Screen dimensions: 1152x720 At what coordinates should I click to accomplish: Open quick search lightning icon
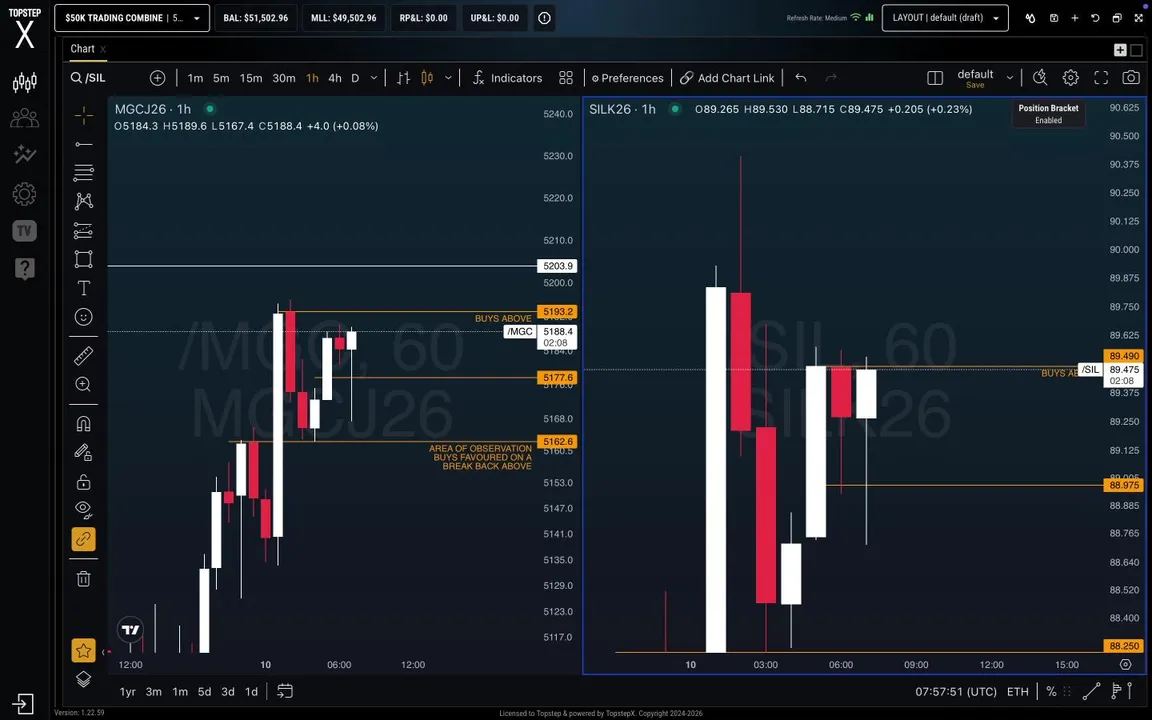tap(1040, 78)
